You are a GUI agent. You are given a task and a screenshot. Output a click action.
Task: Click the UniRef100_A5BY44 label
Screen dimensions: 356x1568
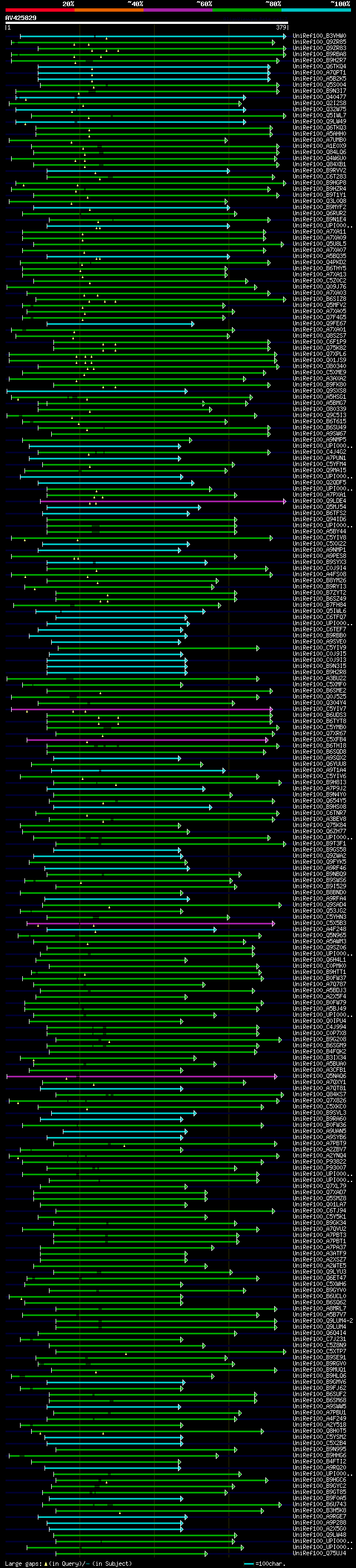click(x=319, y=531)
